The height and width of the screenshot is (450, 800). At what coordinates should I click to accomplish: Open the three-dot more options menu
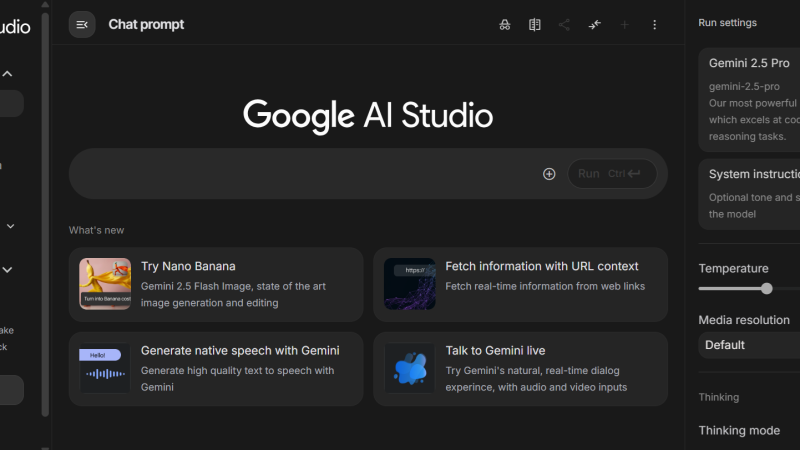point(655,24)
